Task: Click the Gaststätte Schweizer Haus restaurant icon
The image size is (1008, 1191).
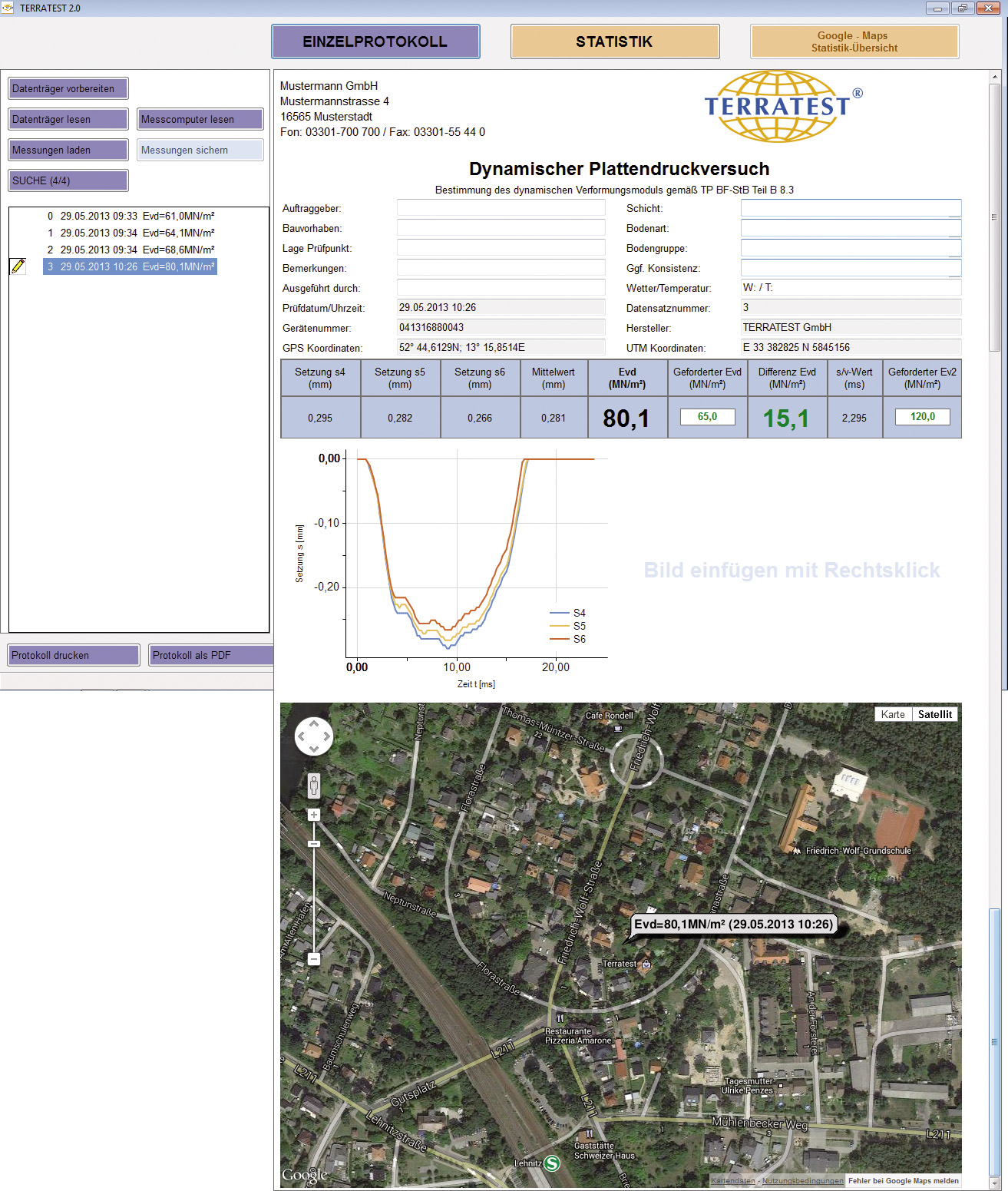Action: [590, 1133]
